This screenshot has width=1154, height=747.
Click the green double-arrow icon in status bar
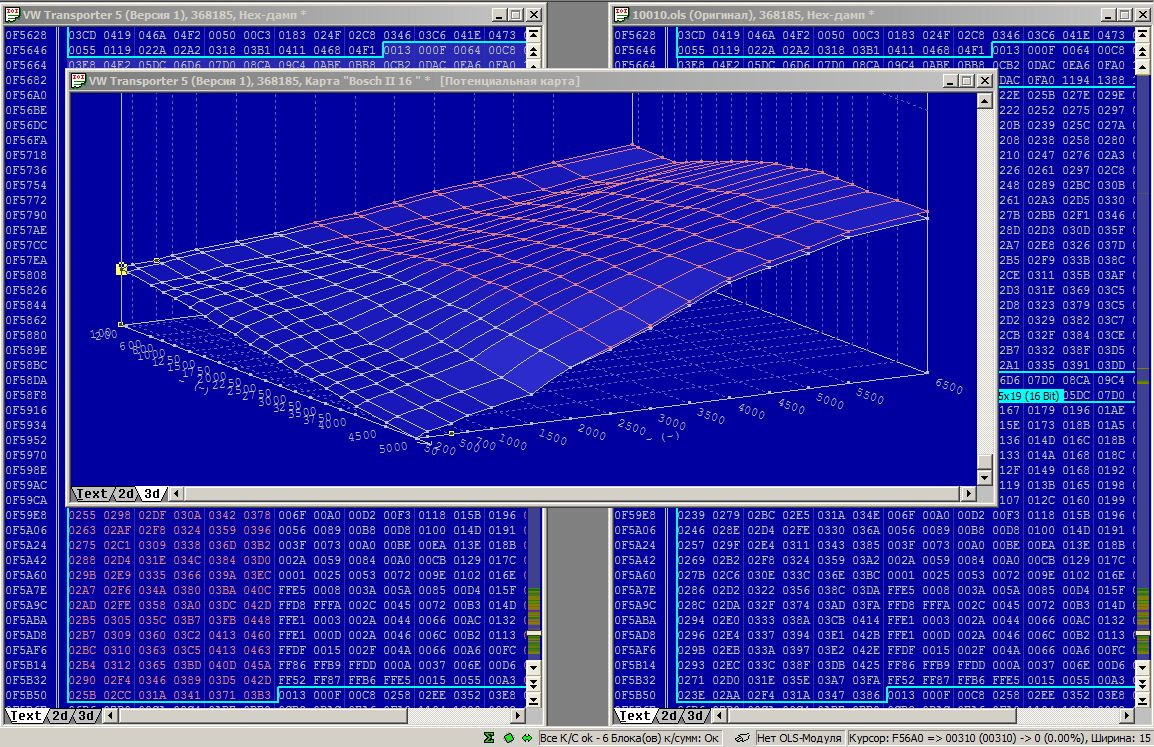(527, 737)
